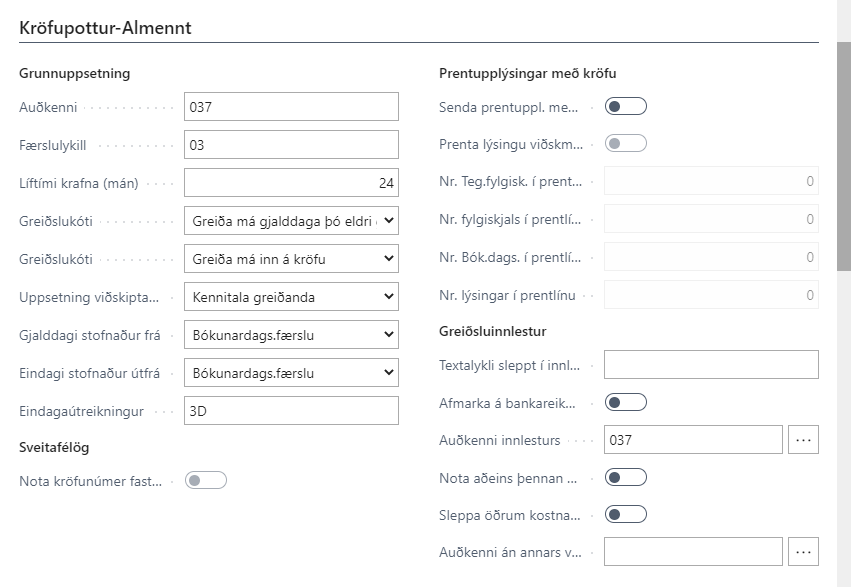Open dropdown showing Greiða má gjalddaga þó eldri
Image resolution: width=859 pixels, height=587 pixels.
point(291,221)
